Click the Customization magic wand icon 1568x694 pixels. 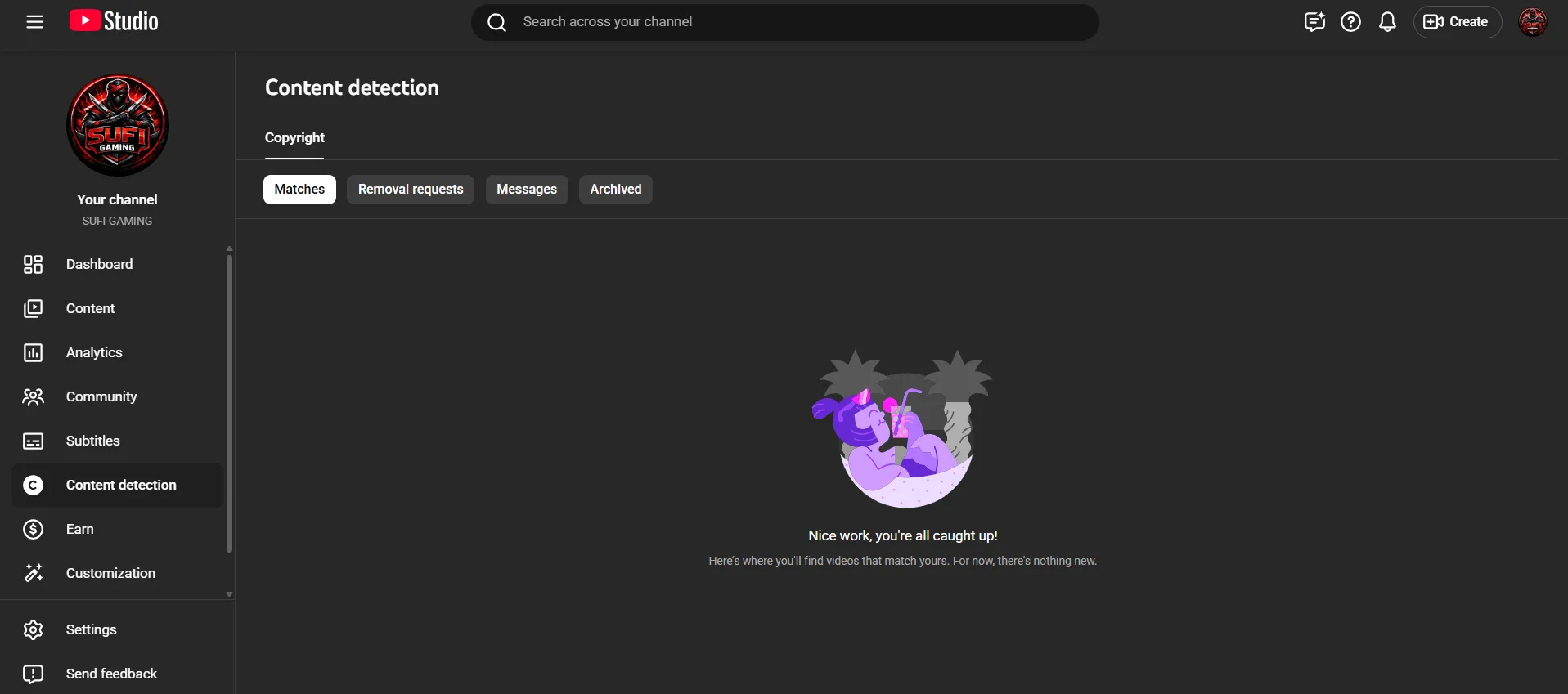pyautogui.click(x=33, y=573)
